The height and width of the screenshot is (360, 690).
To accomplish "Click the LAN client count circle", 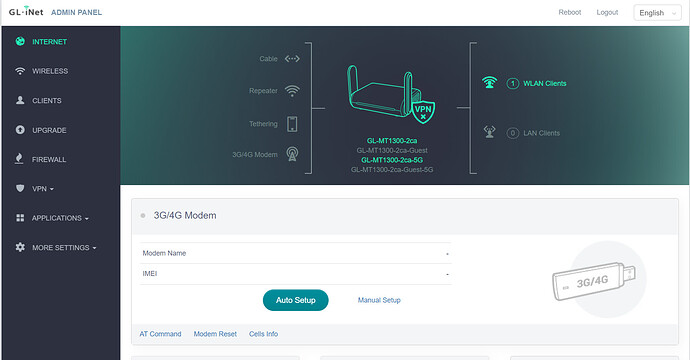I will pyautogui.click(x=512, y=133).
